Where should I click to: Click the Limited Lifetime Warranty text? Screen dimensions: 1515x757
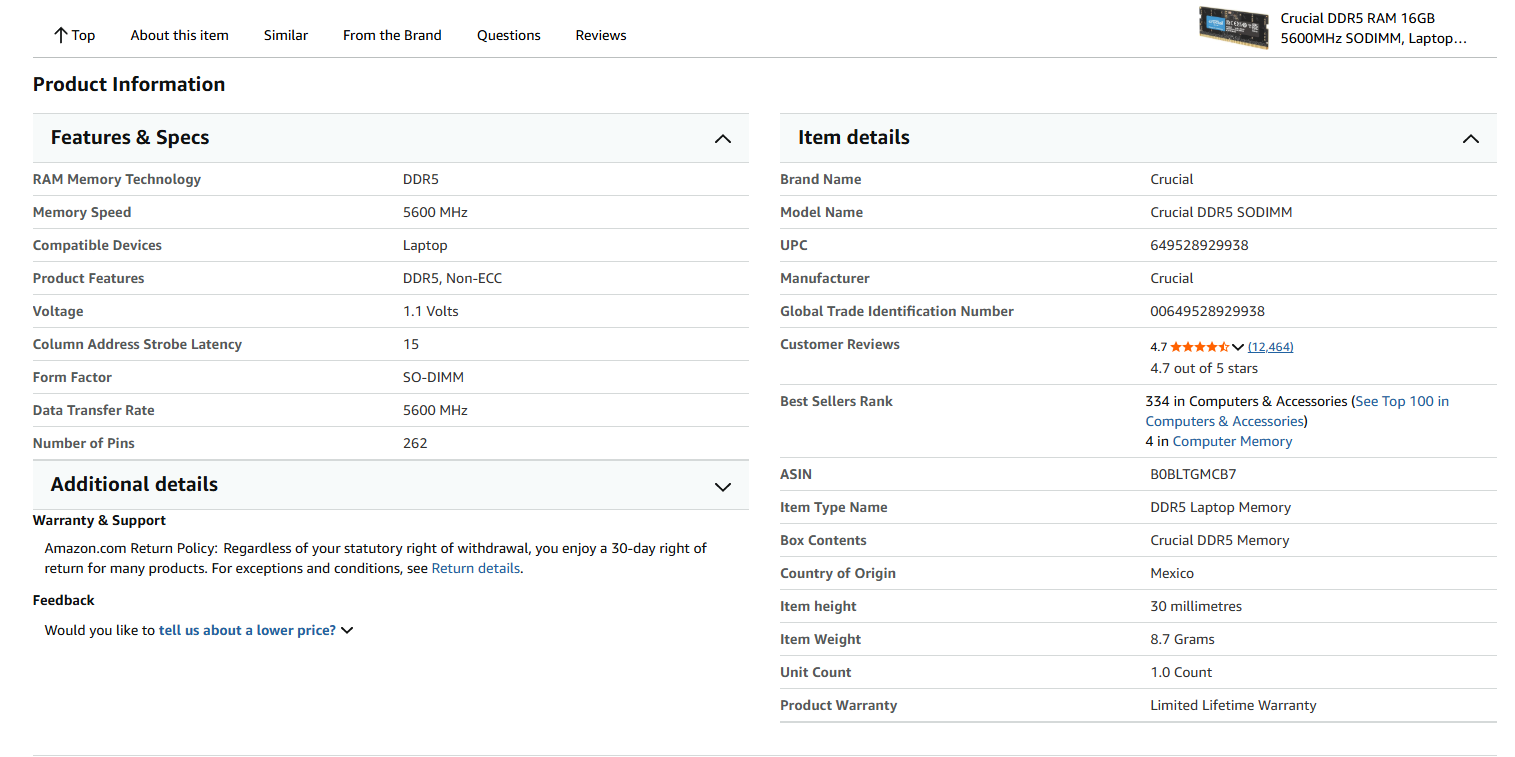(x=1233, y=705)
